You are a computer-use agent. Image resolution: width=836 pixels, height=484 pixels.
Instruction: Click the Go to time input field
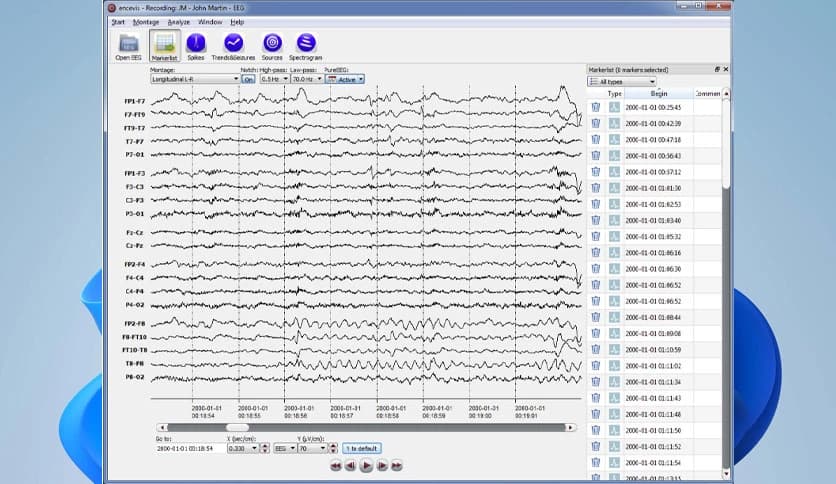point(188,448)
